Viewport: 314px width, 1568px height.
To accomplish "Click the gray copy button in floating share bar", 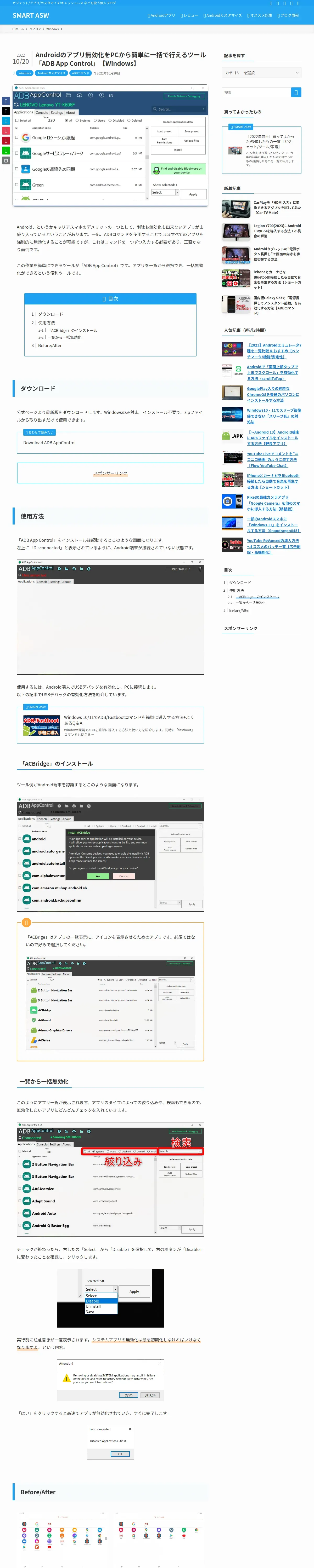I will pos(5,161).
